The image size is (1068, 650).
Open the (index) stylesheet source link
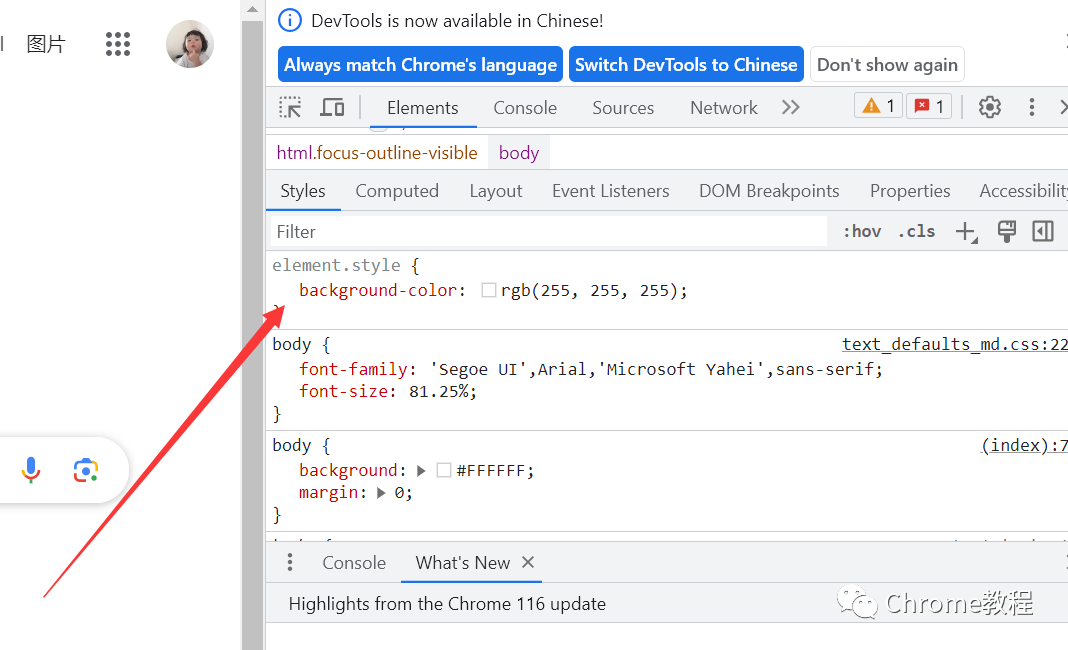pyautogui.click(x=1024, y=446)
